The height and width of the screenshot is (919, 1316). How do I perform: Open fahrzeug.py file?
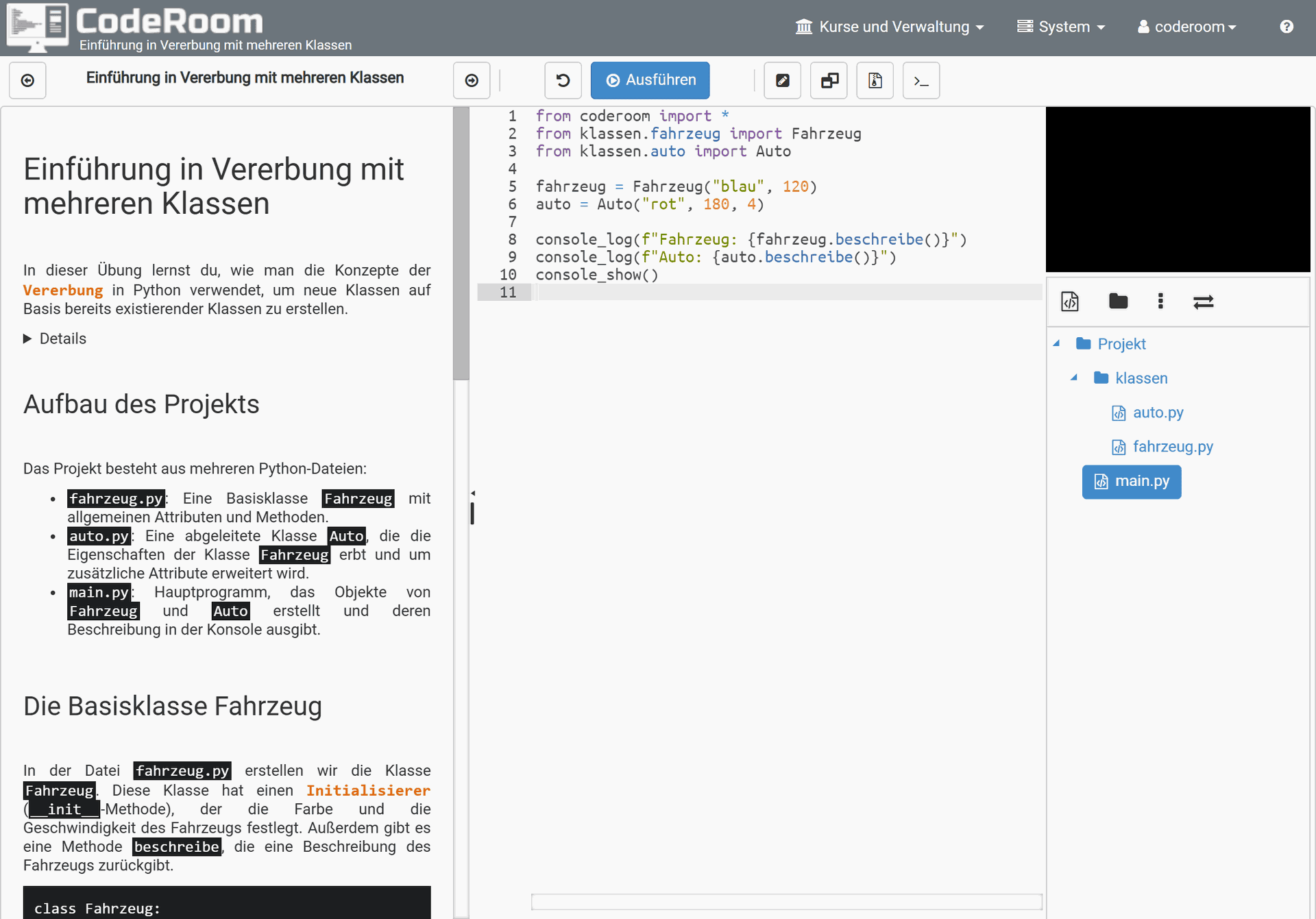(x=1162, y=447)
